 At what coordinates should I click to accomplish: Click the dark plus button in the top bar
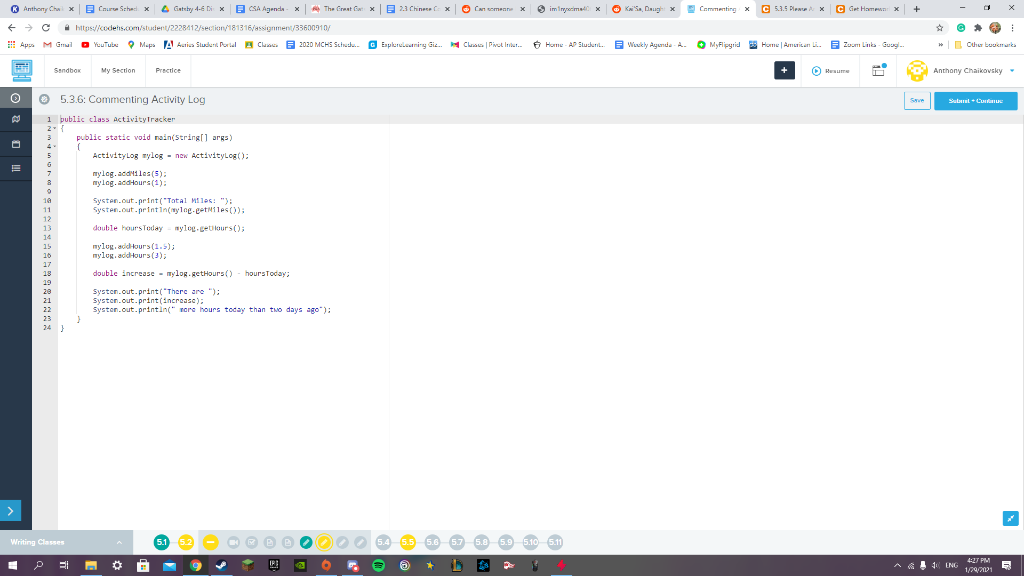(784, 71)
